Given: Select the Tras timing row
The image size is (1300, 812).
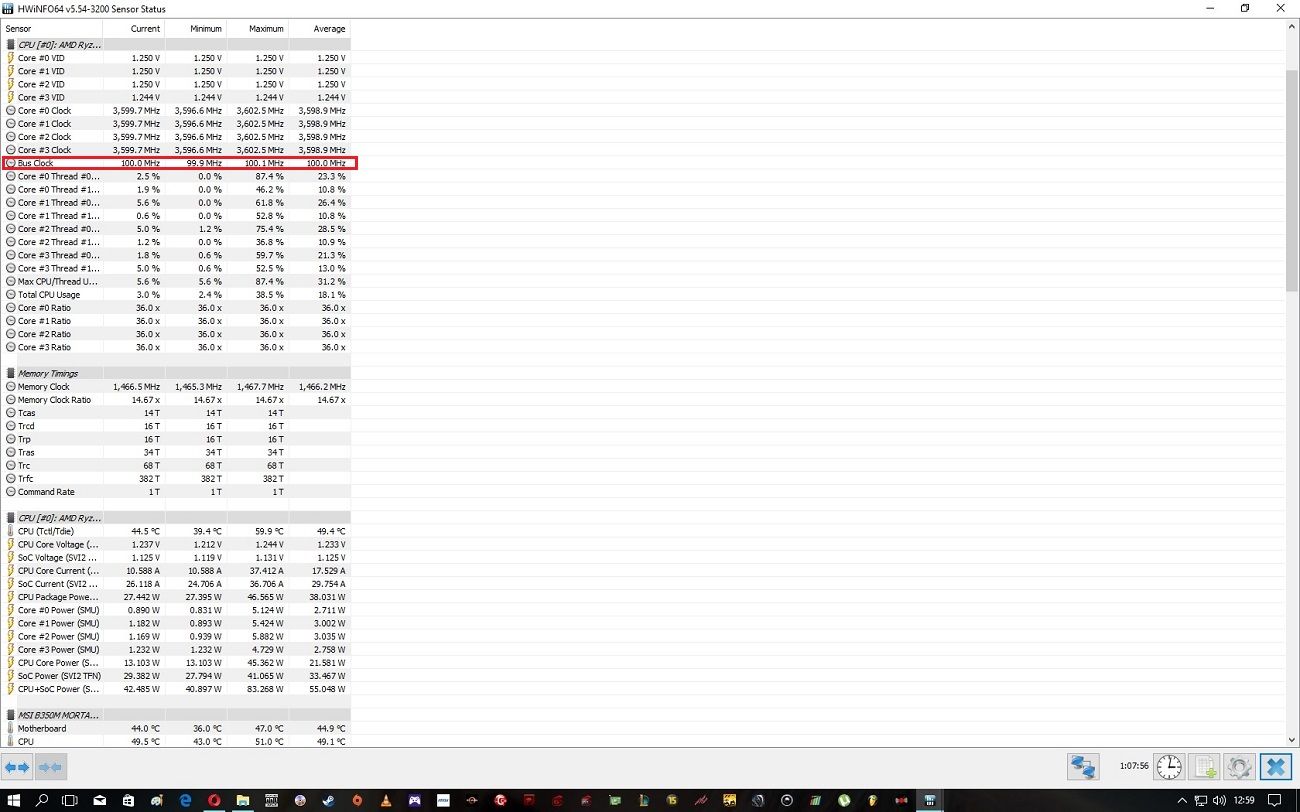Looking at the screenshot, I should (175, 452).
